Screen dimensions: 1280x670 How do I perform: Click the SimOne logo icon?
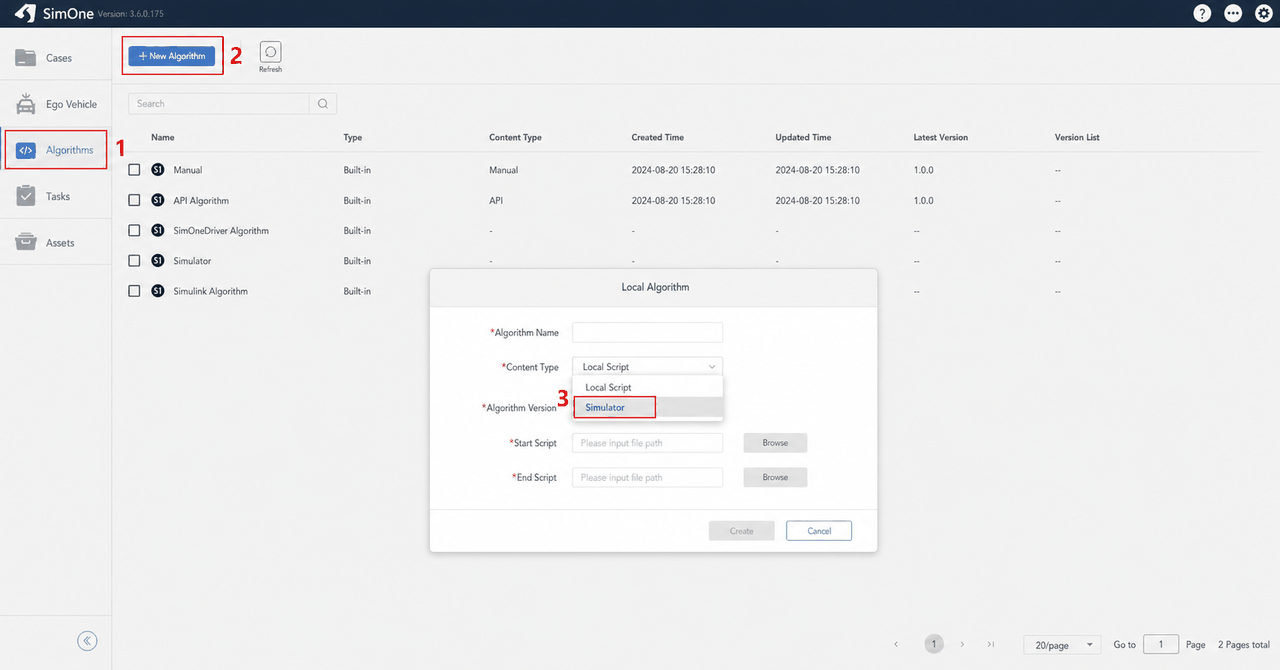(x=26, y=13)
